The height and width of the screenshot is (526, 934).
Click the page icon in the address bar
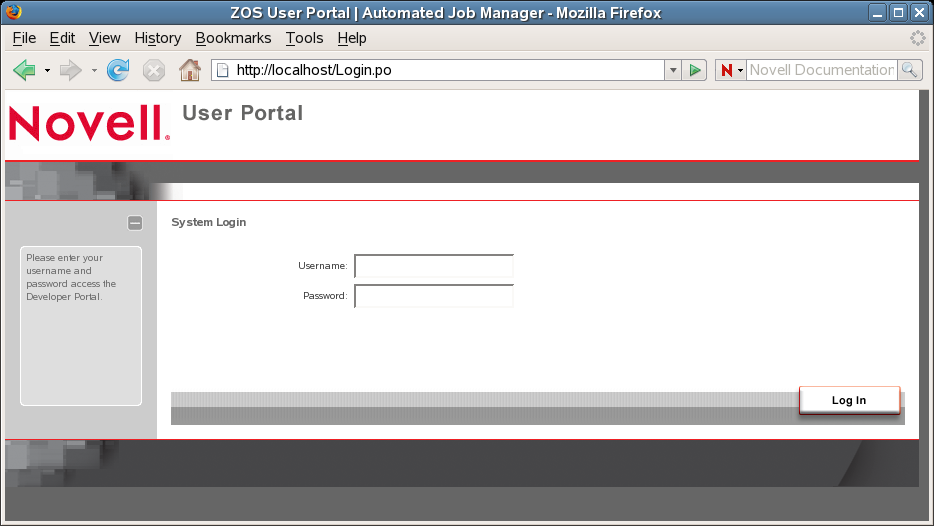[x=223, y=70]
